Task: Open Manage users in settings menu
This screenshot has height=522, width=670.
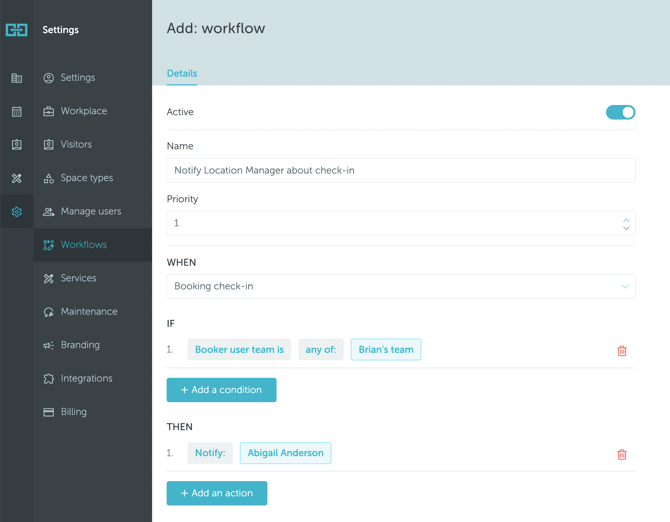Action: [90, 211]
